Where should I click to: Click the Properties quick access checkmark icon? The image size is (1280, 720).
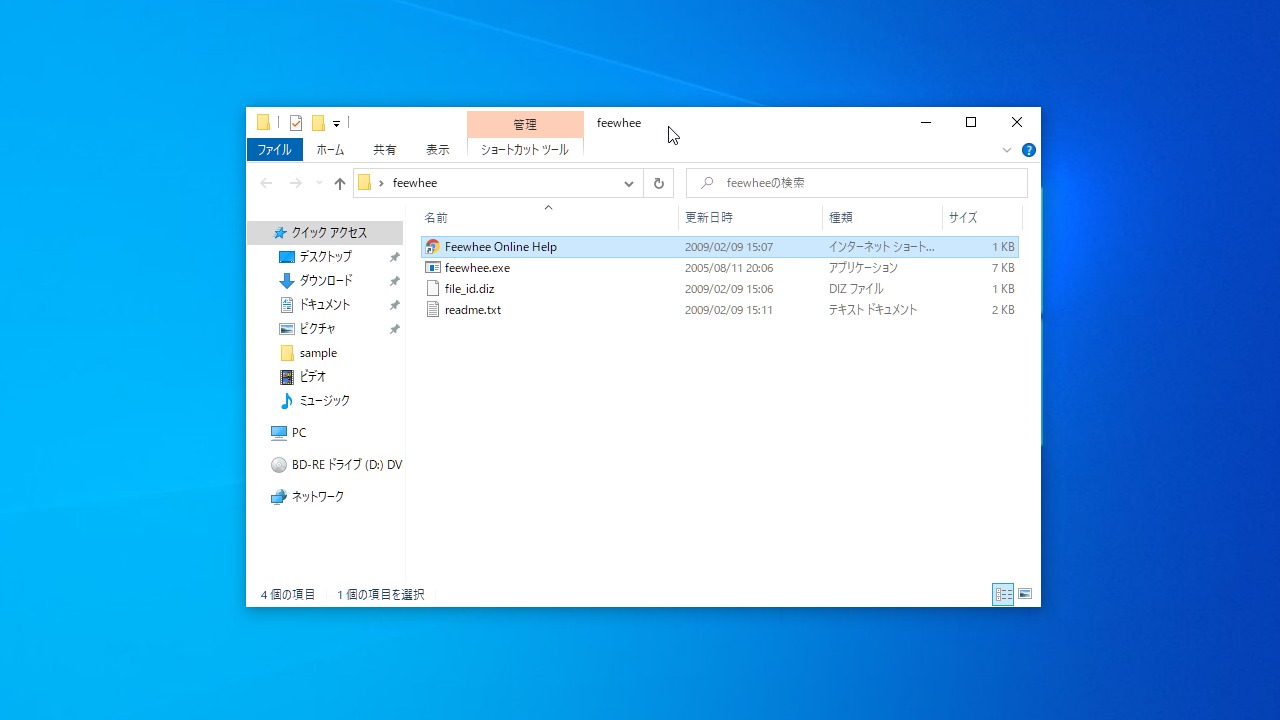tap(296, 123)
